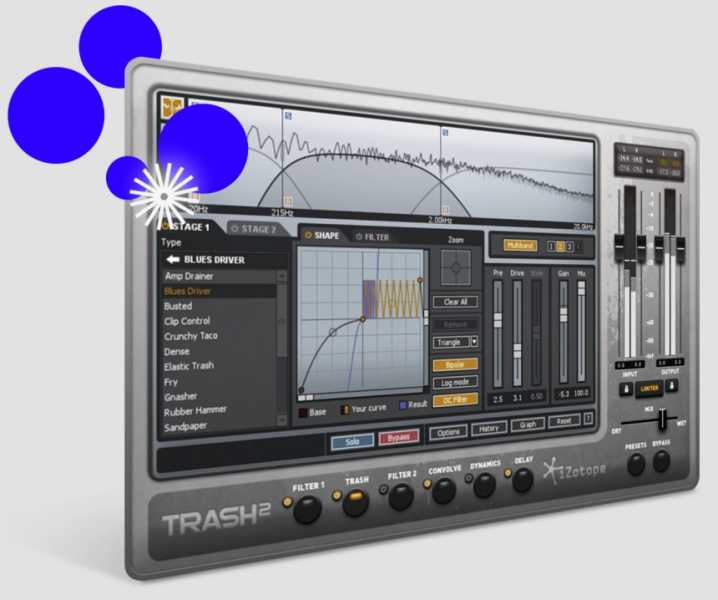Image resolution: width=718 pixels, height=600 pixels.
Task: Toggle the power icon on the FILTER tab
Action: click(x=359, y=237)
